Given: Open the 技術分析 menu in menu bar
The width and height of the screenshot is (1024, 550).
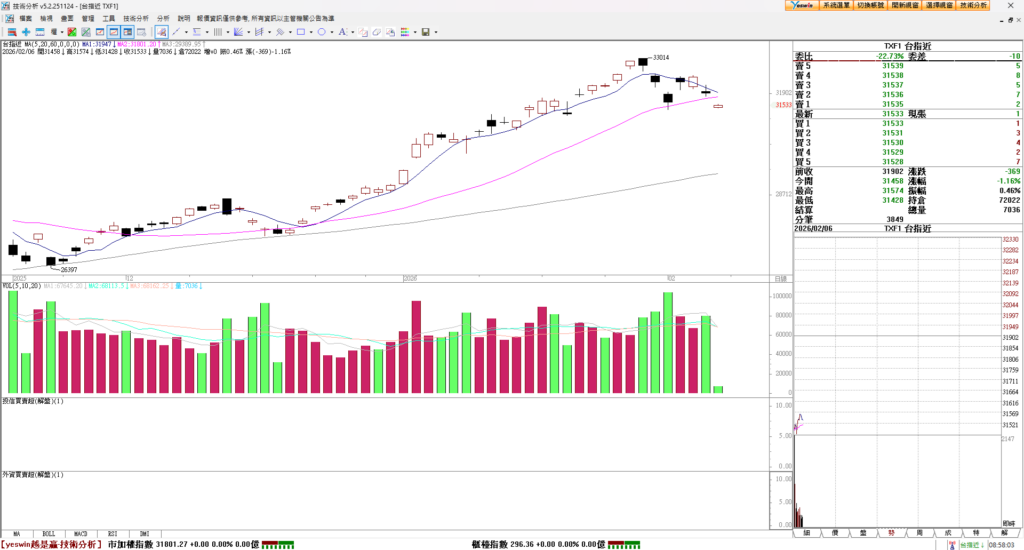Looking at the screenshot, I should (137, 18).
